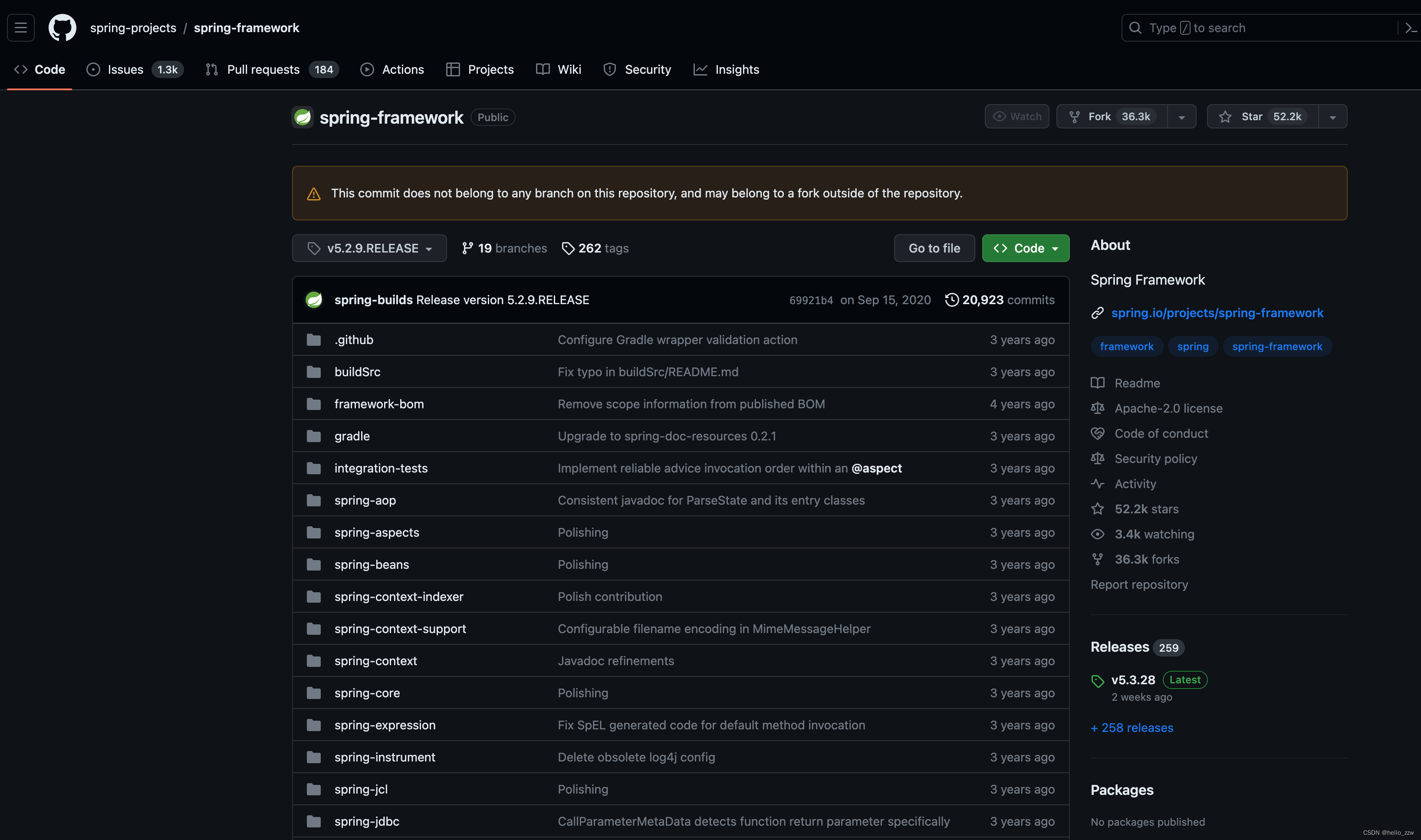The width and height of the screenshot is (1421, 840).
Task: Open commit 'Upgrade to spring-doc-resources 0.2.1'
Action: point(667,436)
